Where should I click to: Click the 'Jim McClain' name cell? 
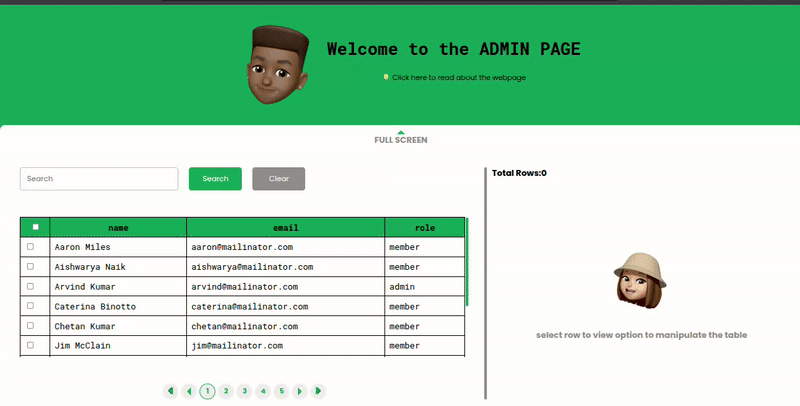point(118,346)
